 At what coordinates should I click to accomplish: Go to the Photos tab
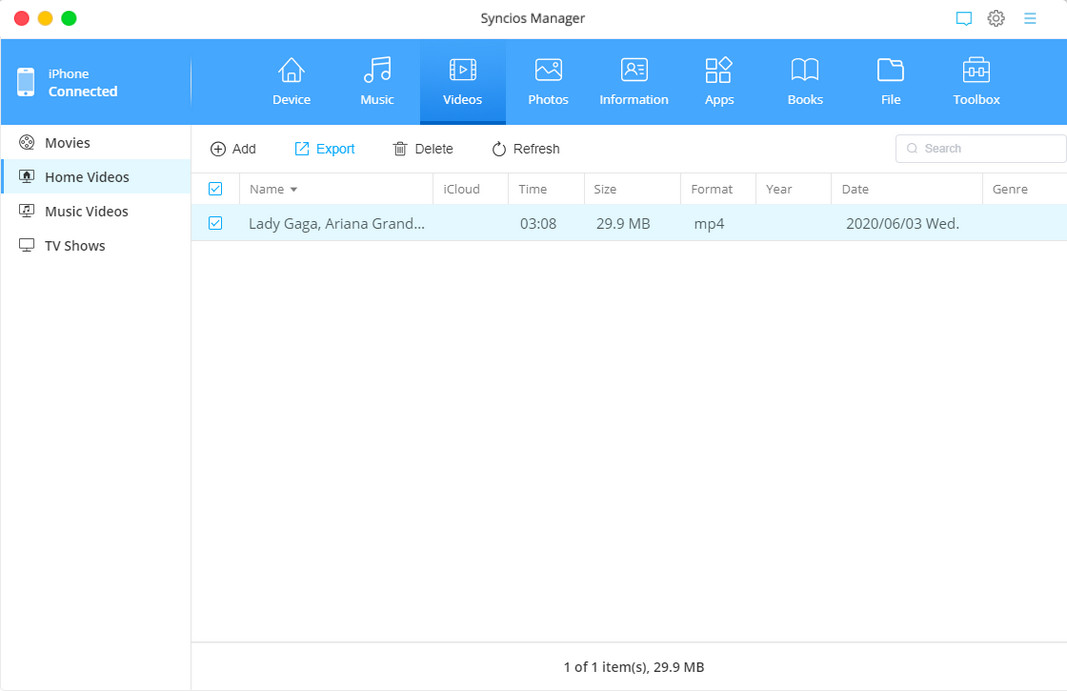click(548, 82)
